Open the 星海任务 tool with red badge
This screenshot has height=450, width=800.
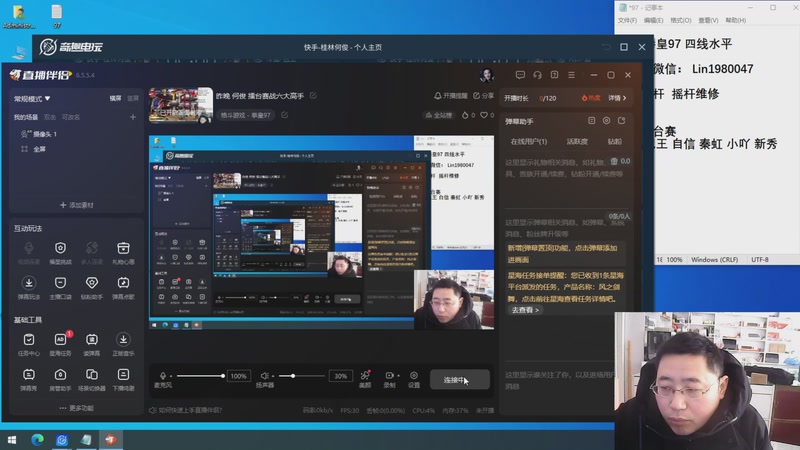point(60,344)
